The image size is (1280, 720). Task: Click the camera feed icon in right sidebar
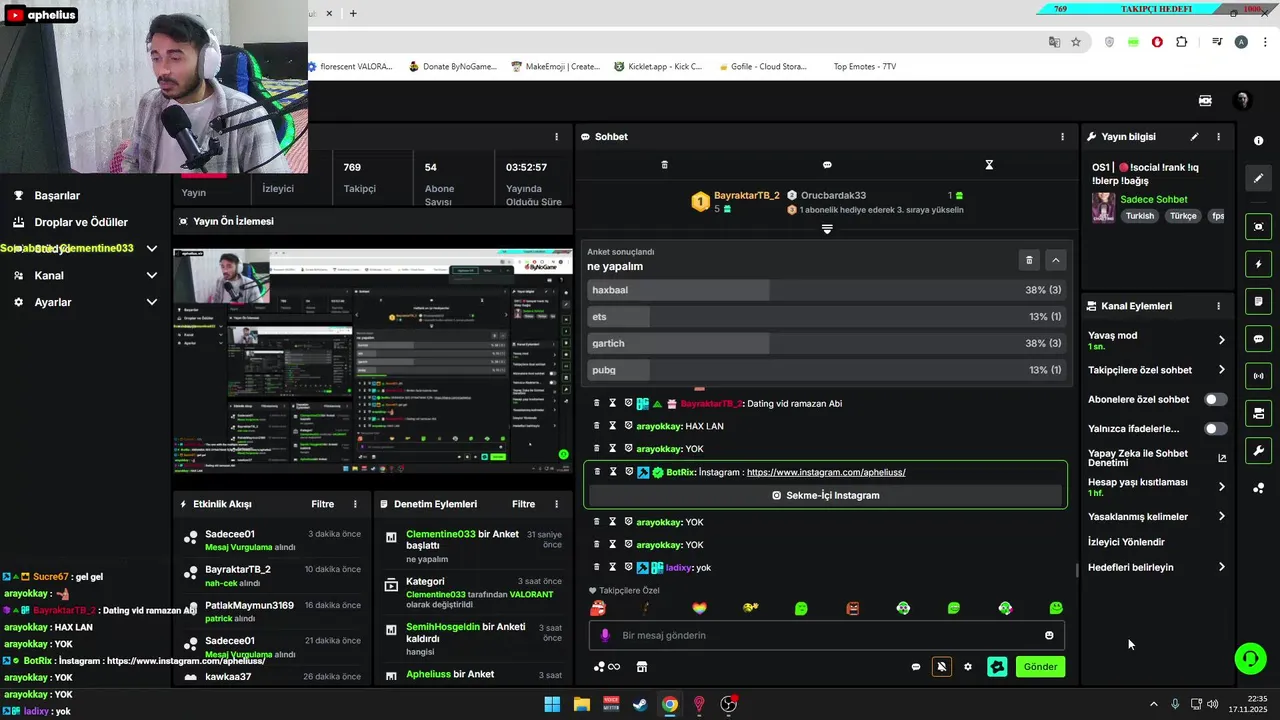pos(1258,413)
